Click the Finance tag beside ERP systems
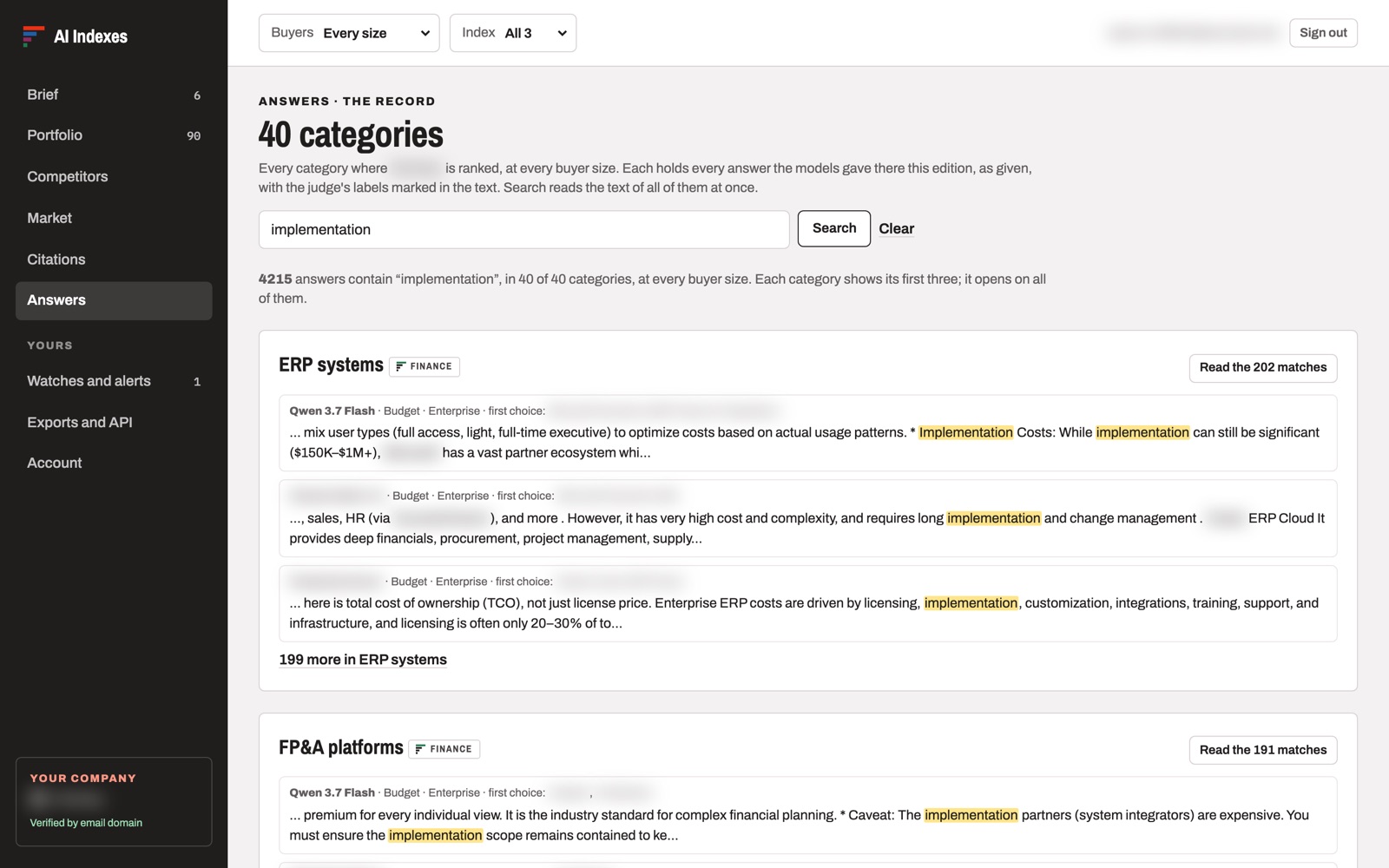Screen dimensions: 1389x868 425,366
